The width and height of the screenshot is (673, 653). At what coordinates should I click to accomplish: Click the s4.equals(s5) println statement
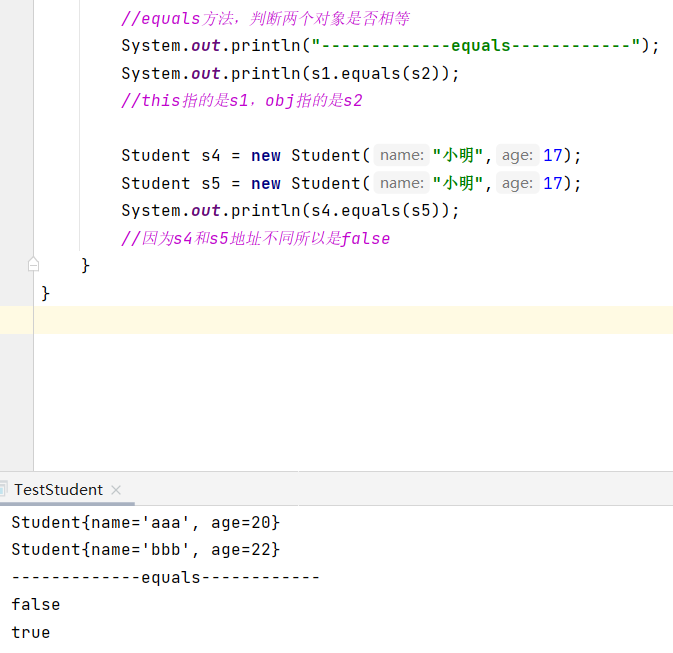(x=290, y=211)
